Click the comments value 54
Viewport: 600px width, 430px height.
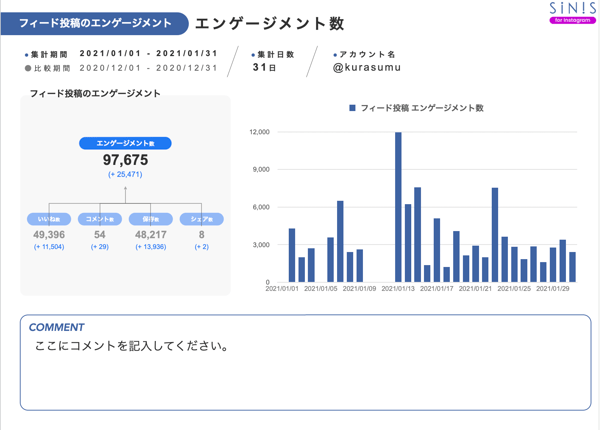[x=100, y=235]
